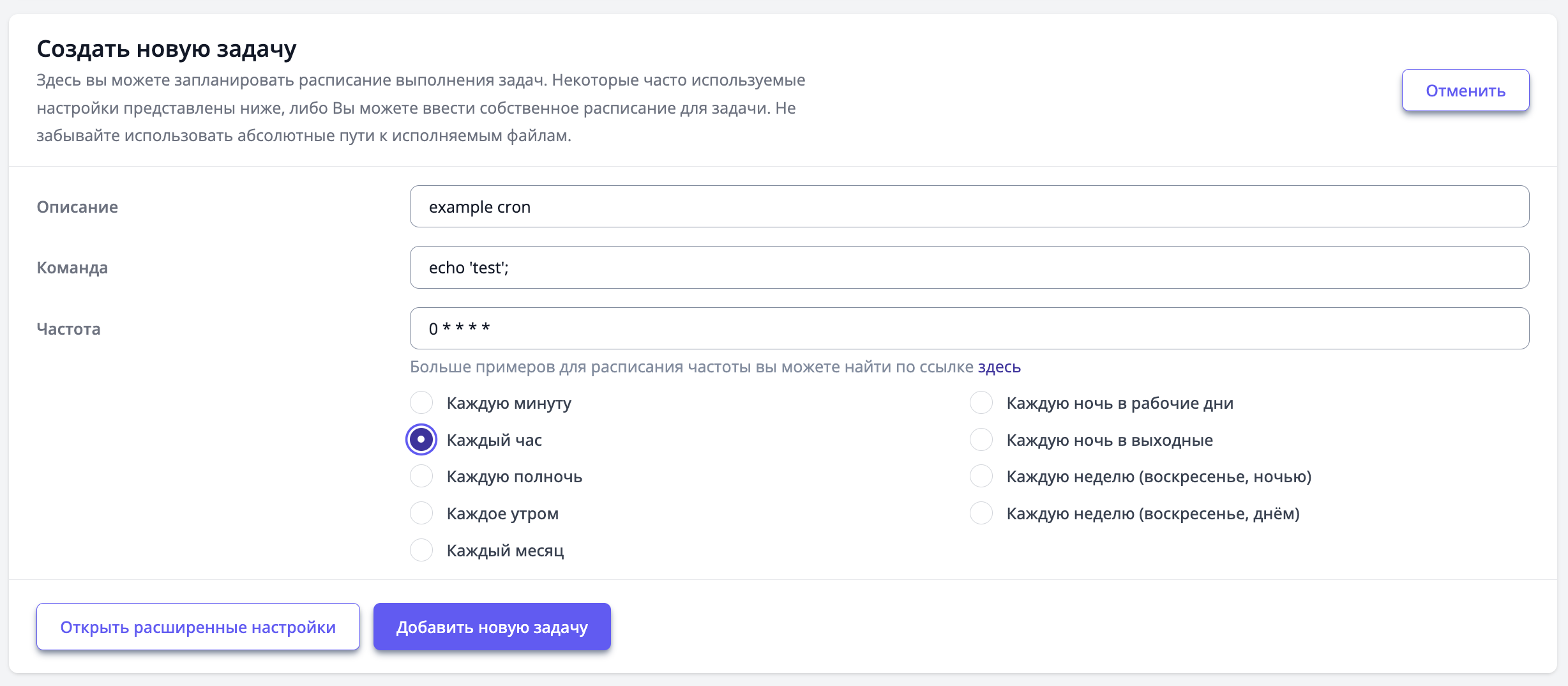1568x686 pixels.
Task: Select the "Каждый месяц" schedule option
Action: click(421, 550)
